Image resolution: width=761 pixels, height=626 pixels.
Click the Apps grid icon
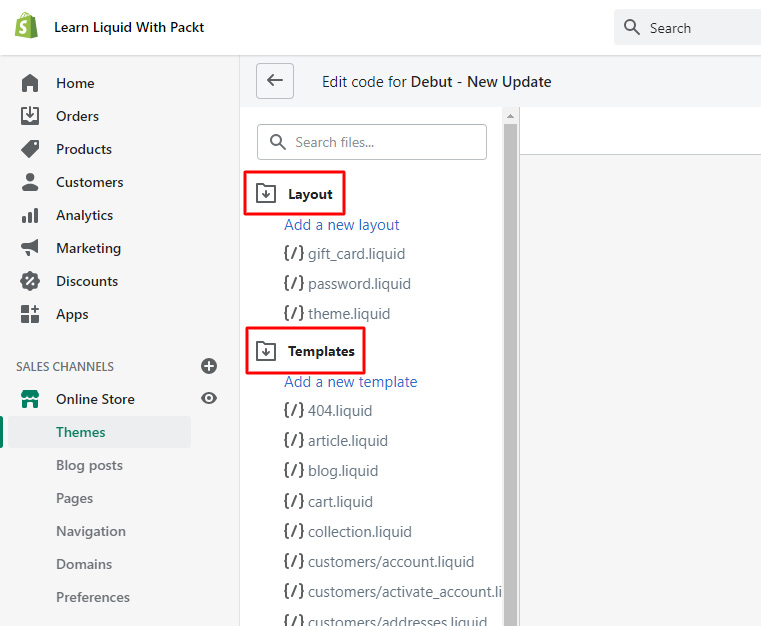[30, 314]
